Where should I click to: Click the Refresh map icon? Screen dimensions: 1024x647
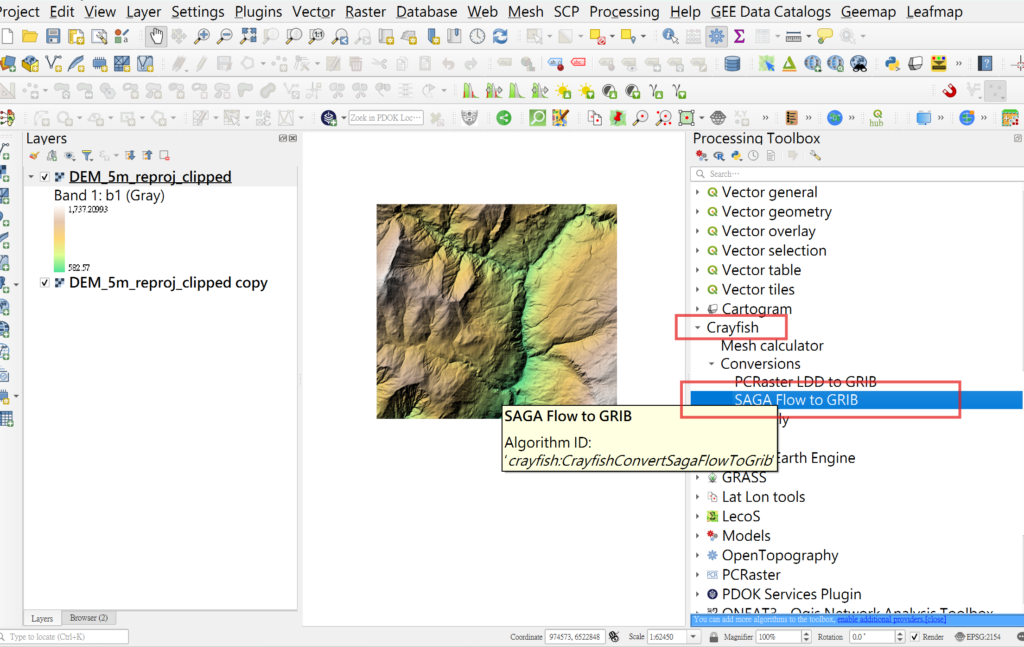[x=500, y=37]
